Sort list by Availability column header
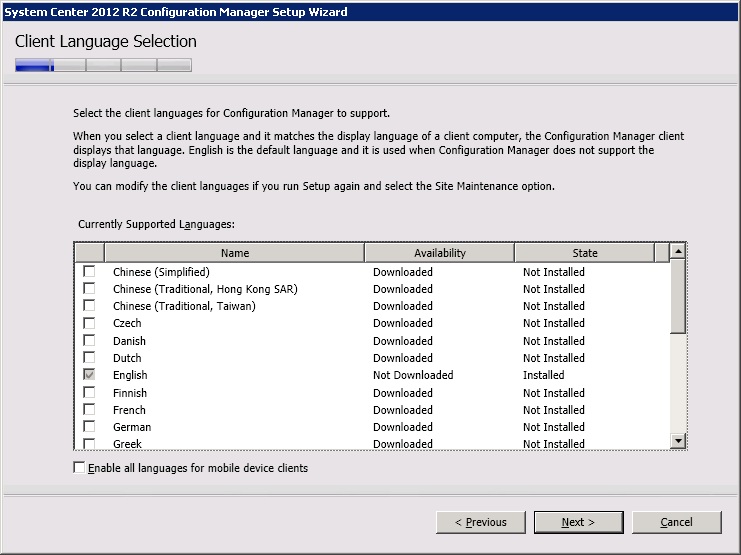The height and width of the screenshot is (555, 741). click(x=439, y=253)
